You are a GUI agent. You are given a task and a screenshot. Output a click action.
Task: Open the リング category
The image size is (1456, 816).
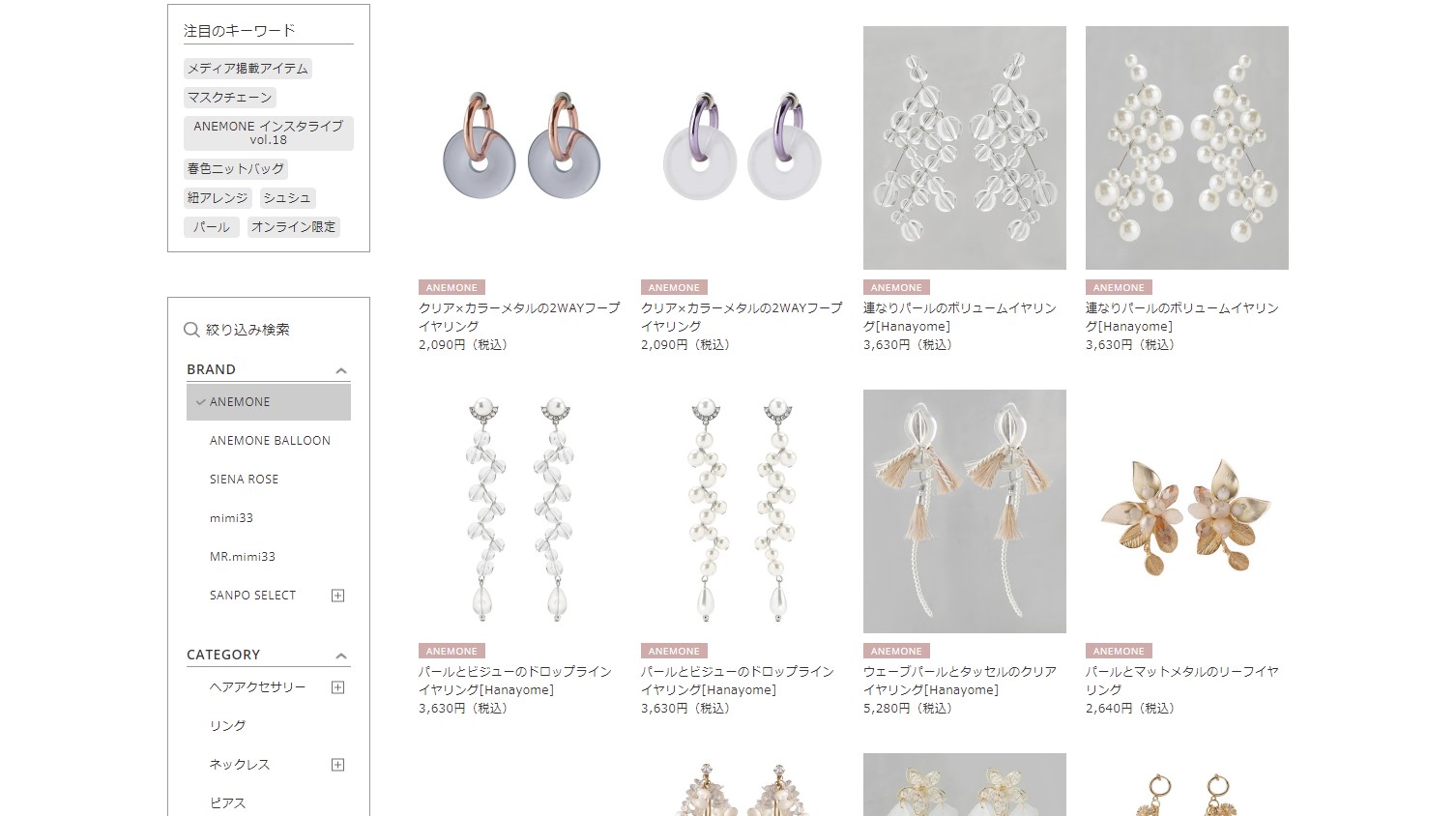pos(228,726)
